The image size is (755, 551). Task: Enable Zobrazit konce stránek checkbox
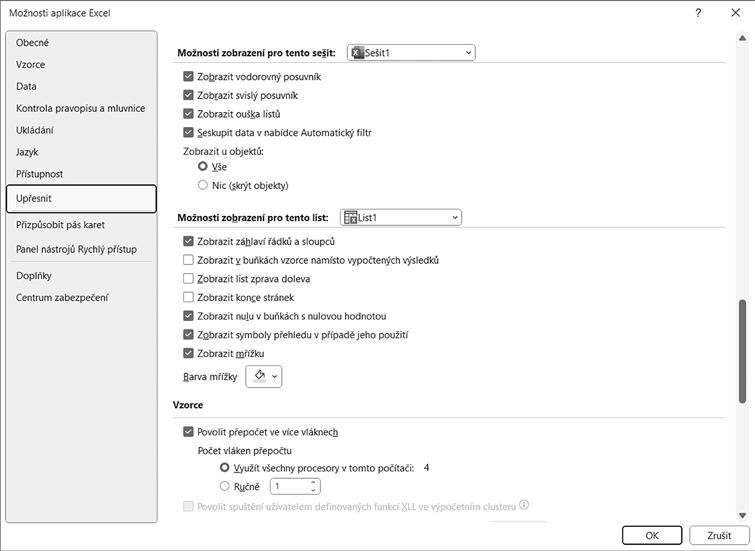point(189,298)
